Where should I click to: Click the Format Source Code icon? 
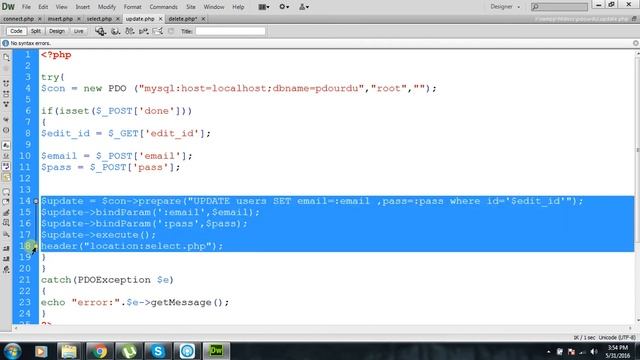[6, 270]
